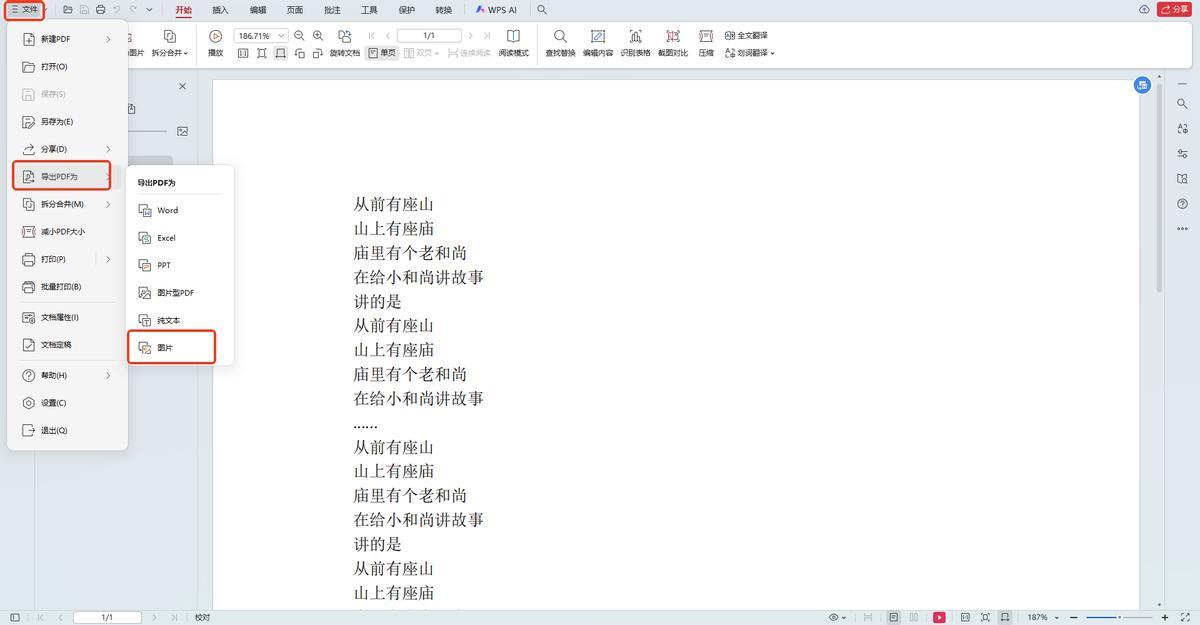Click the 识别表格 table recognition icon
Screen dimensions: 1200x625
point(635,37)
